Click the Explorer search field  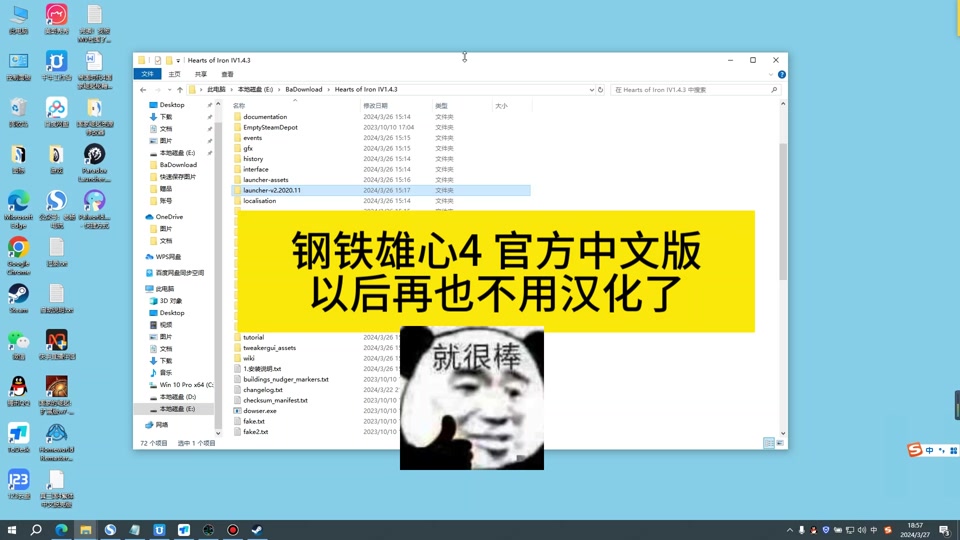(x=695, y=90)
